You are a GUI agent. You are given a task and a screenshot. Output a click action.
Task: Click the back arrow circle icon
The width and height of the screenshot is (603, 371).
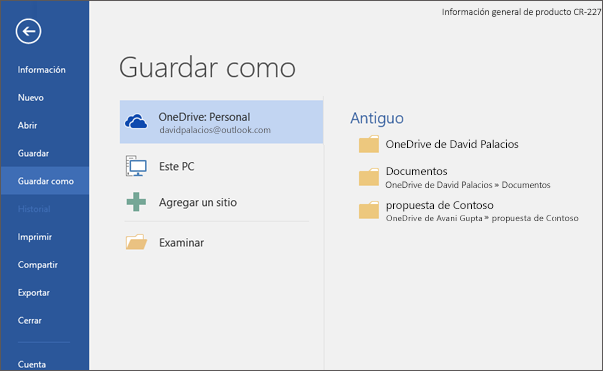click(28, 31)
